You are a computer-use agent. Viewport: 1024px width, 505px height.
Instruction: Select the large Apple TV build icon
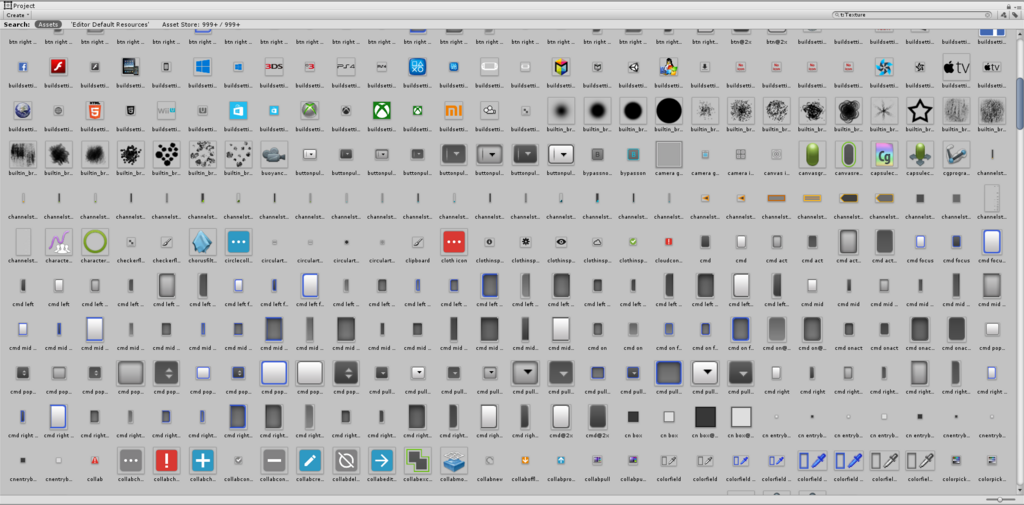[x=955, y=67]
